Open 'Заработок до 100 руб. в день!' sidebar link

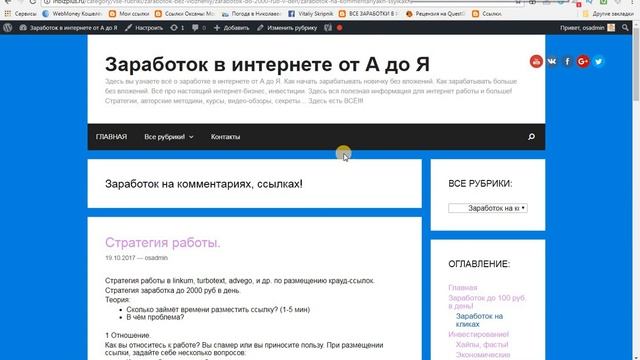pos(487,302)
